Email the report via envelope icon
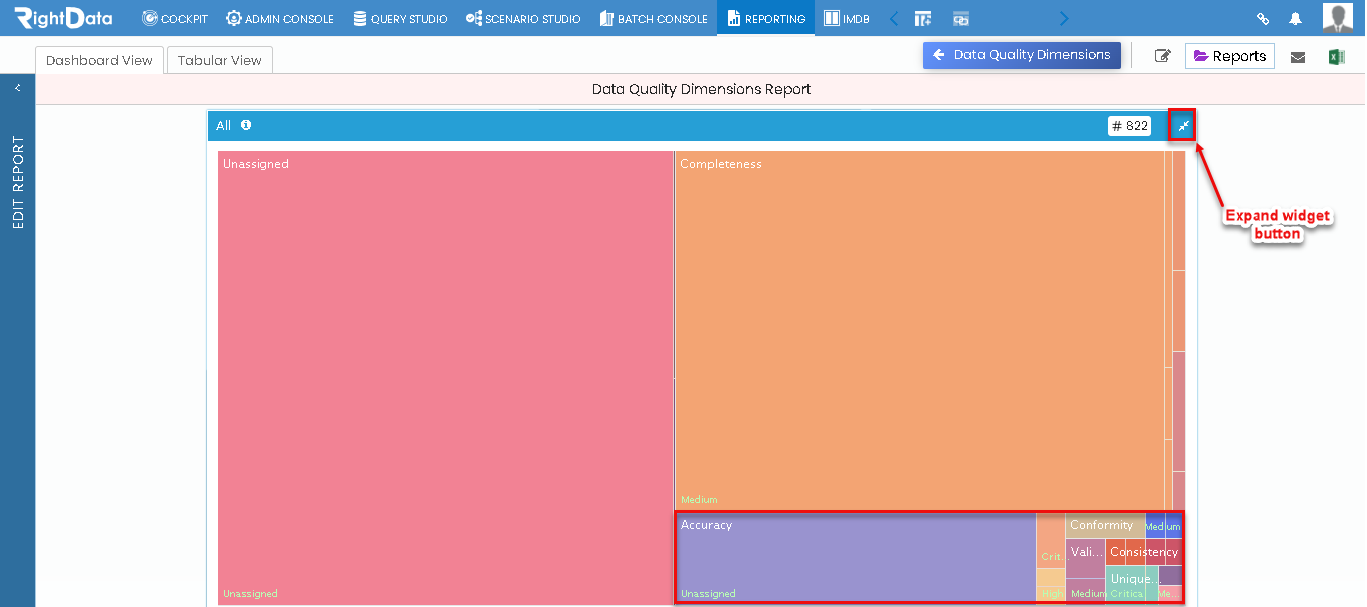Screen dimensions: 1367x607 1298,57
